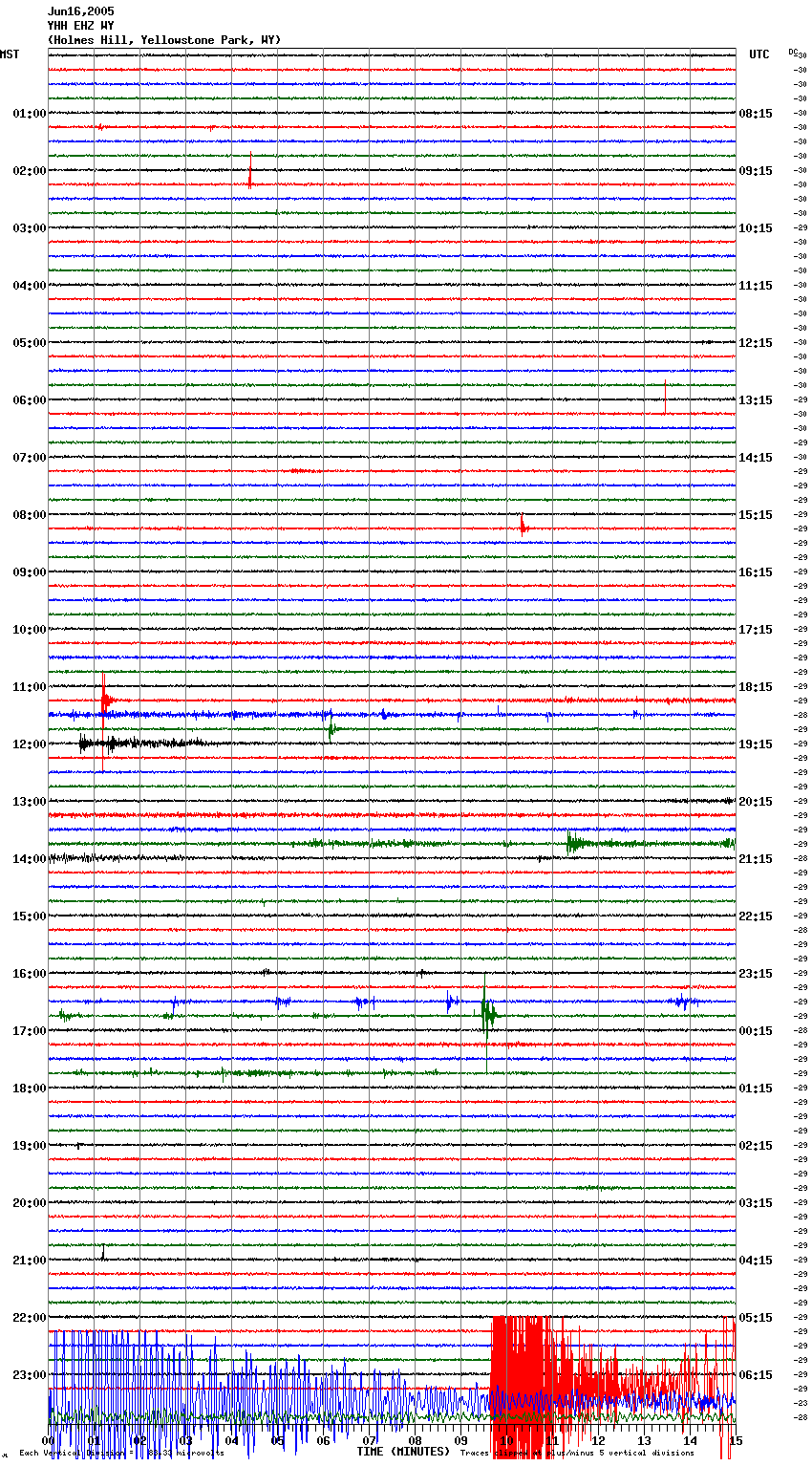
Task: Click the date label Jun16,2005
Action: 80,11
